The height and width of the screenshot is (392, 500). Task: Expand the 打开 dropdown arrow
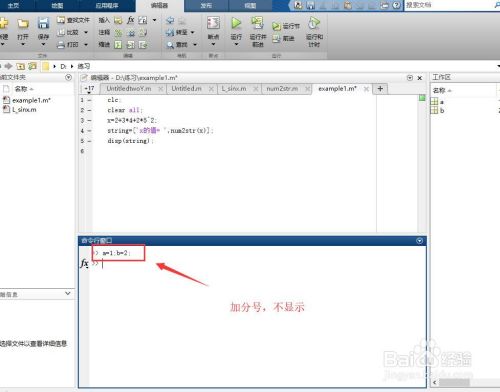coord(23,44)
